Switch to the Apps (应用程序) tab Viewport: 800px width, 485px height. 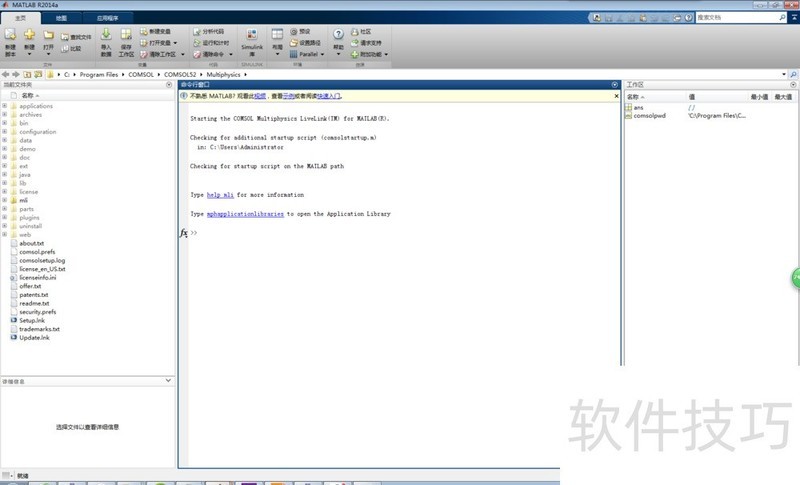(108, 18)
